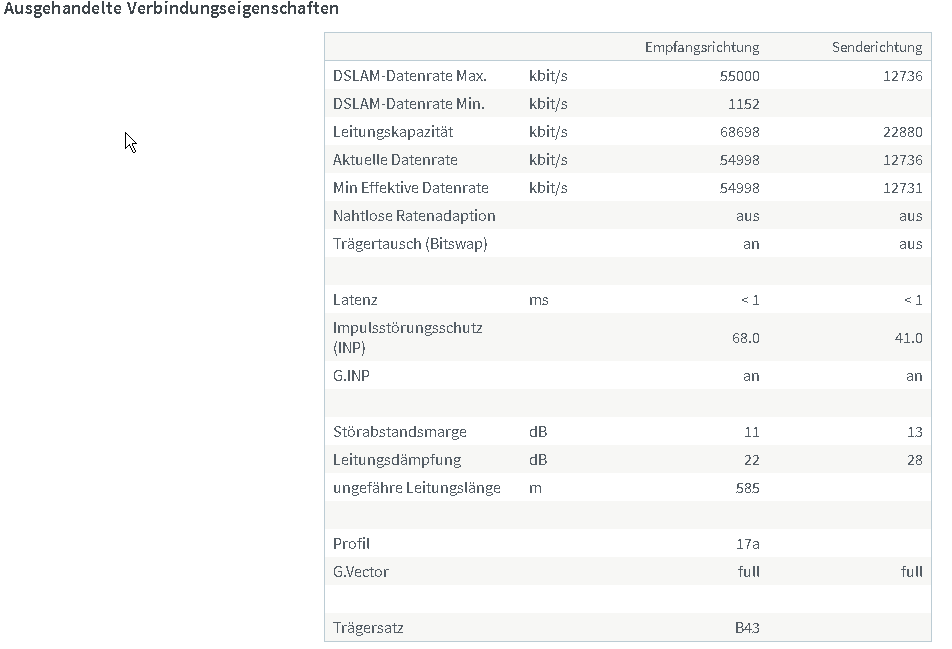Click the Impulsstörungsschutz (INP) label

(407, 338)
